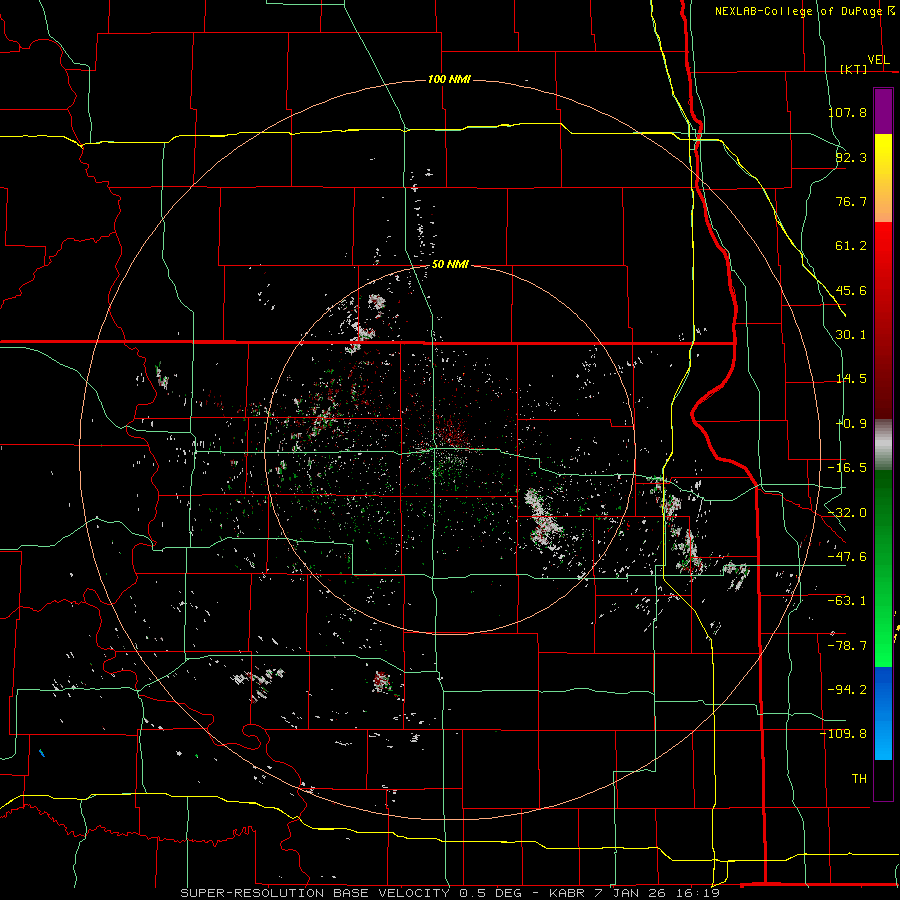This screenshot has height=900, width=900.
Task: Pick the green inbound color bar segment
Action: coord(883,568)
